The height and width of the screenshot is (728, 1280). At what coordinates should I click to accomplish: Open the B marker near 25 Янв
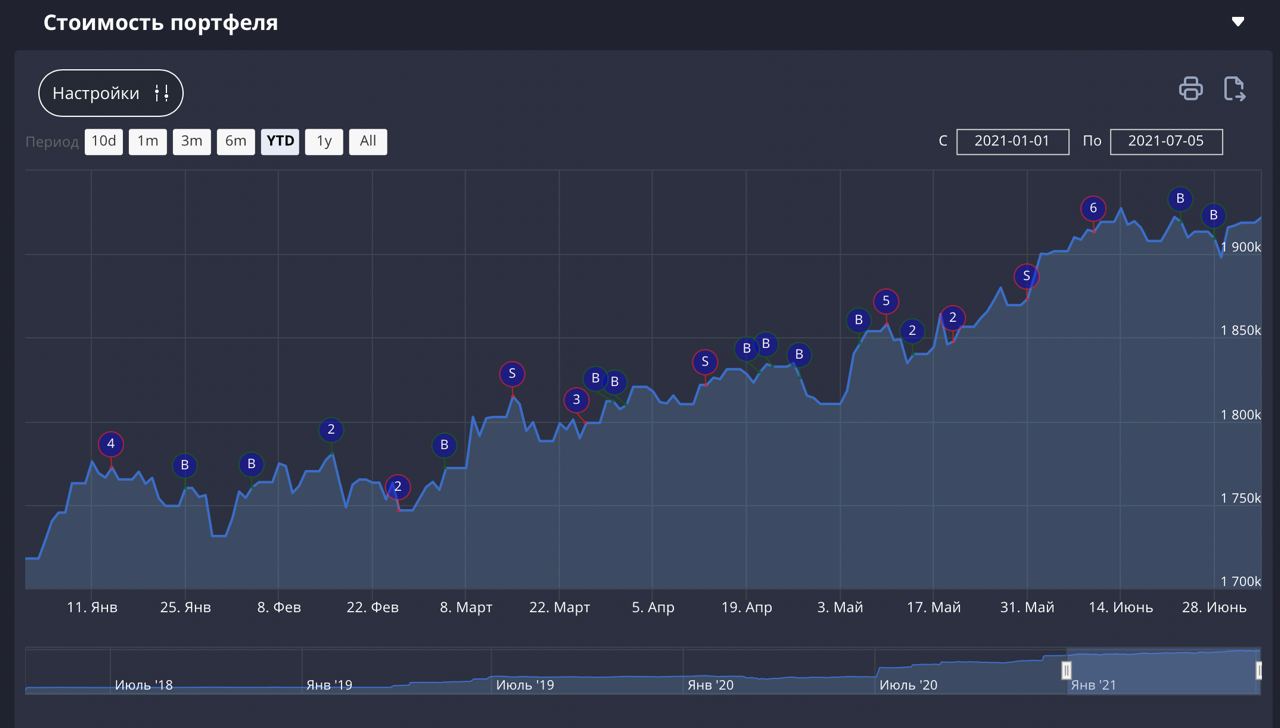coord(184,465)
